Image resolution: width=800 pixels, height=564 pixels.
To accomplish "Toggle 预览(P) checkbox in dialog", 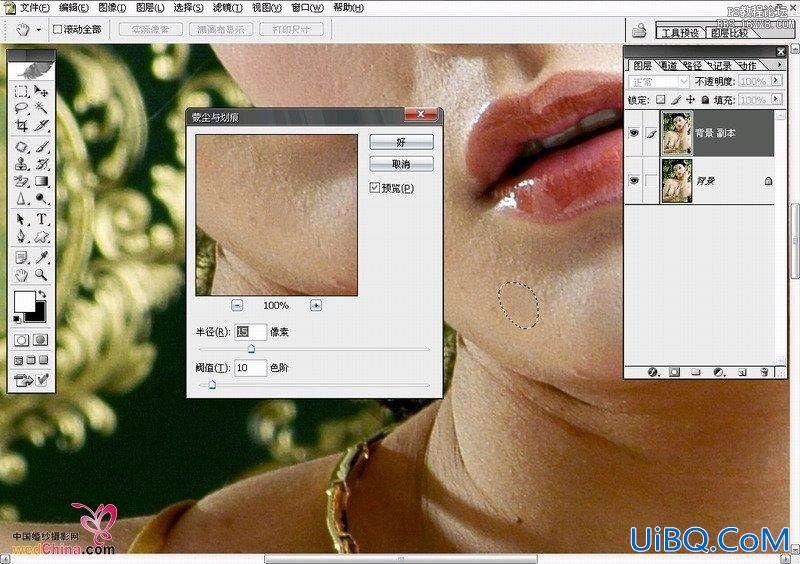I will pos(374,188).
